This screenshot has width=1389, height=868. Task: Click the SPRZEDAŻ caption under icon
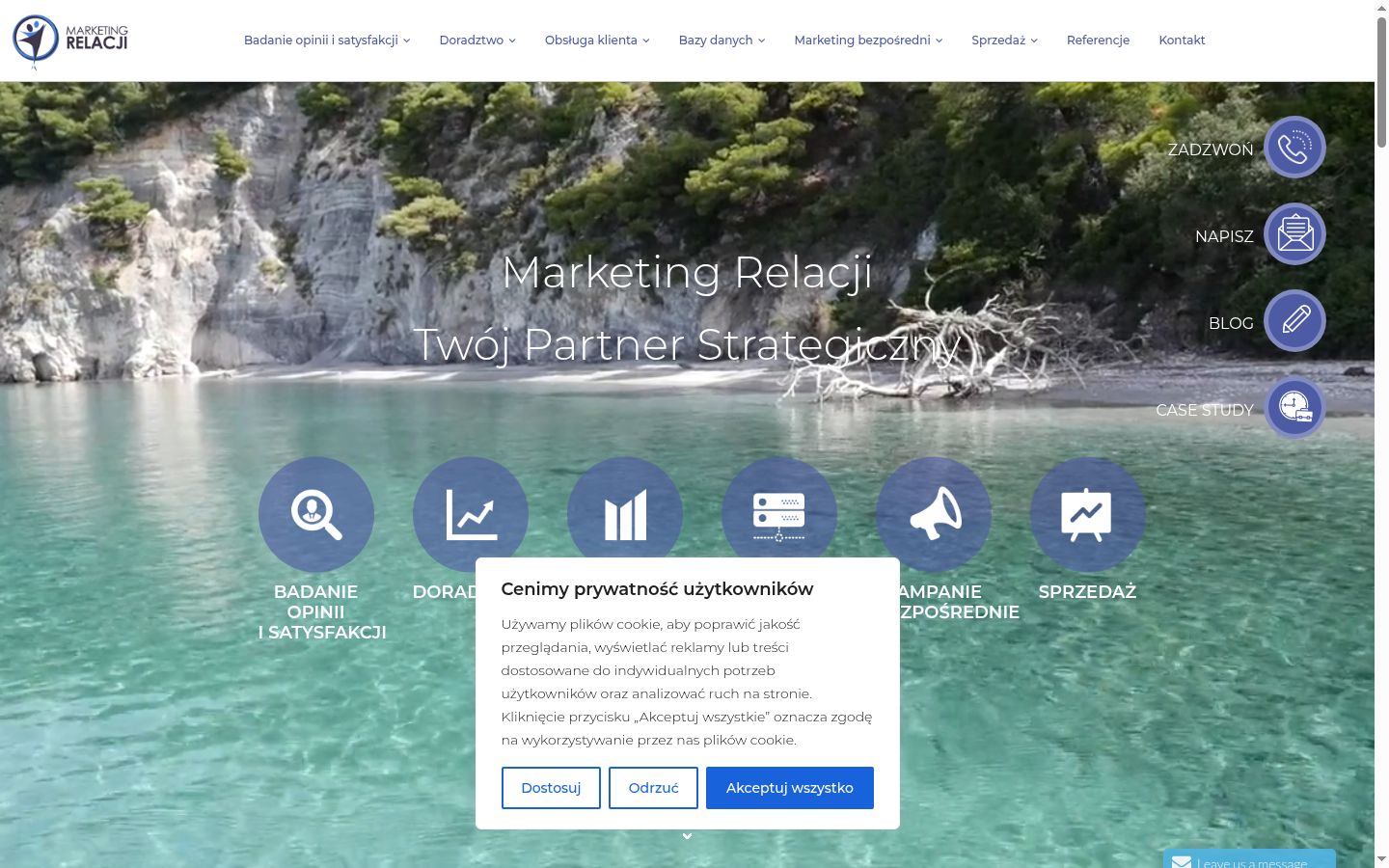pyautogui.click(x=1087, y=592)
